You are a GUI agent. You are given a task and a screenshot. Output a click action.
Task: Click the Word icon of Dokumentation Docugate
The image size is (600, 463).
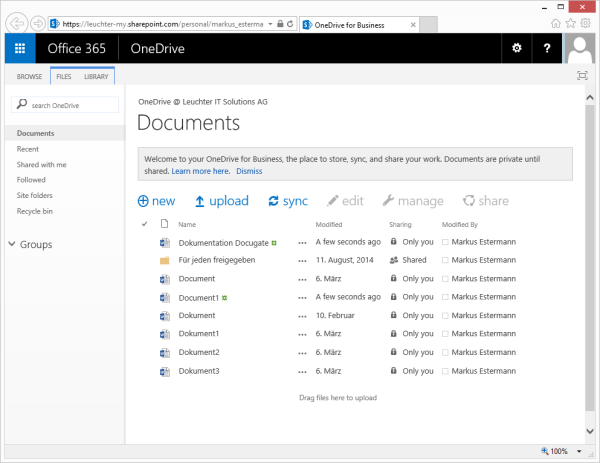click(165, 243)
